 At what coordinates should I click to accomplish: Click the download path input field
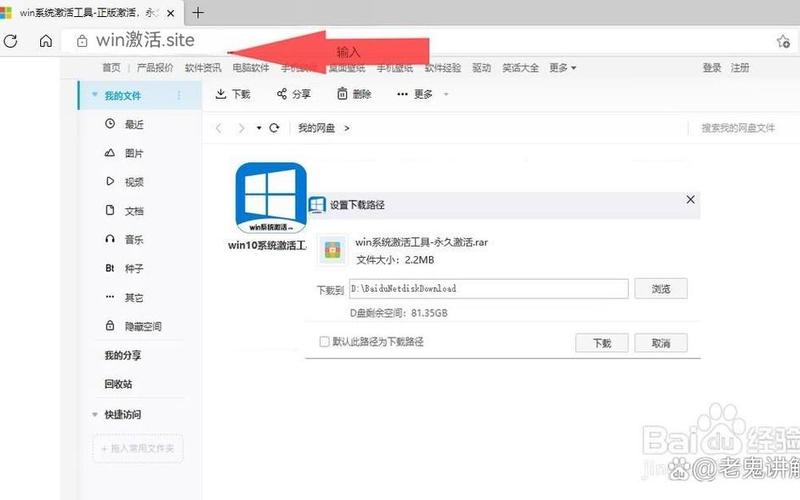point(489,289)
